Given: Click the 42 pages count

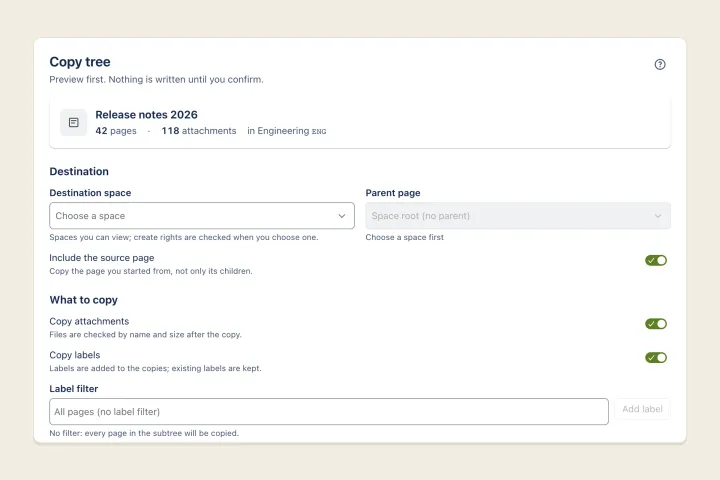Looking at the screenshot, I should pyautogui.click(x=116, y=131).
